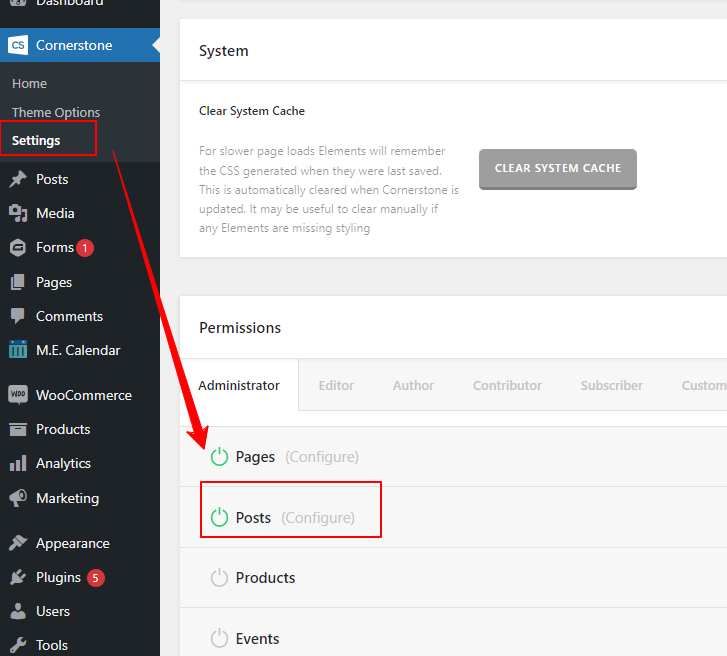
Task: Click the Media icon in sidebar
Action: coord(18,213)
